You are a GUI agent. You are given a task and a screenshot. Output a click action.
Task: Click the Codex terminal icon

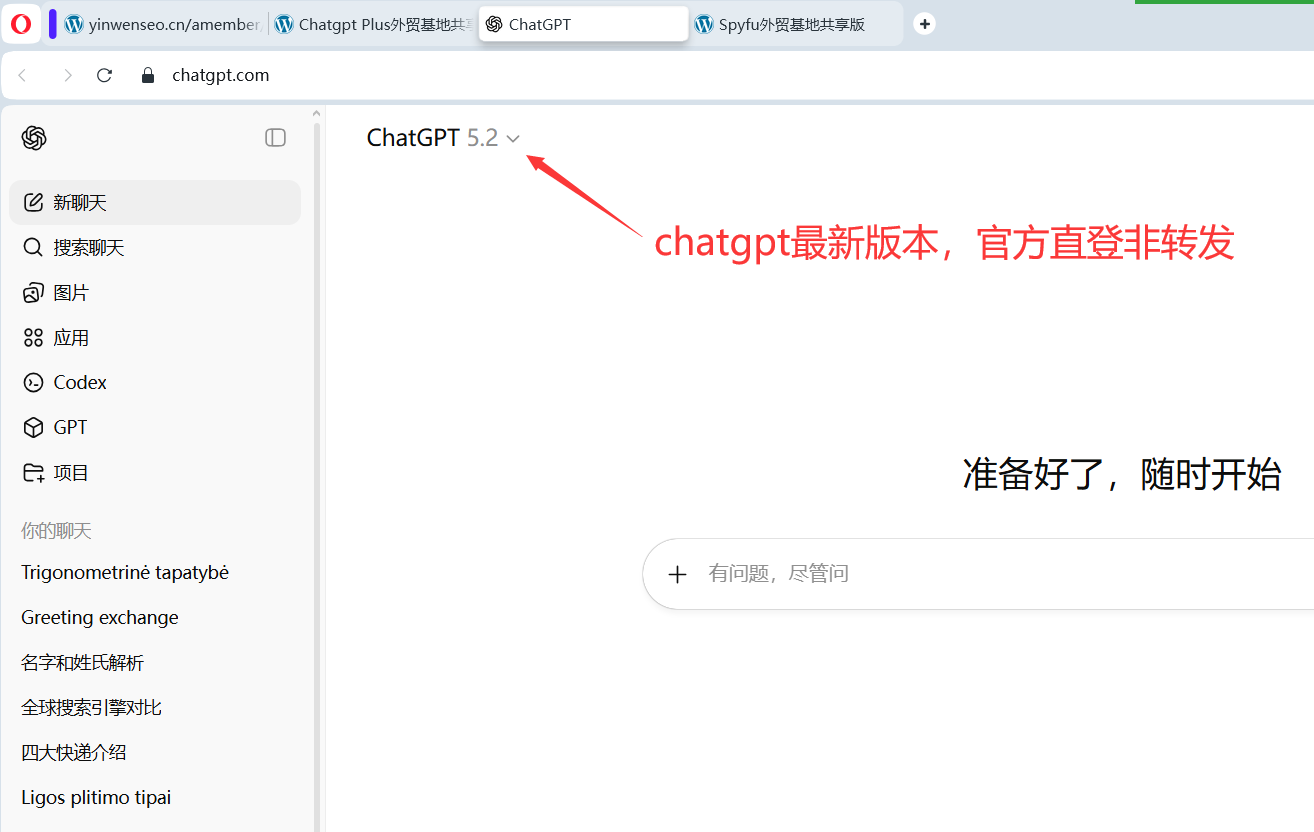click(33, 382)
